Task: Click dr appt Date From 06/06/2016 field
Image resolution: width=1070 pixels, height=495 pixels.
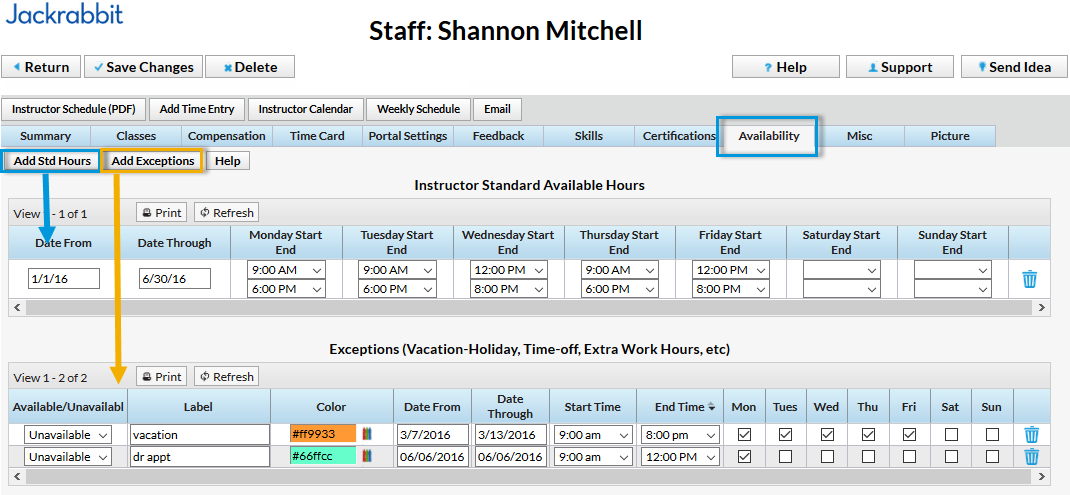Action: click(433, 456)
